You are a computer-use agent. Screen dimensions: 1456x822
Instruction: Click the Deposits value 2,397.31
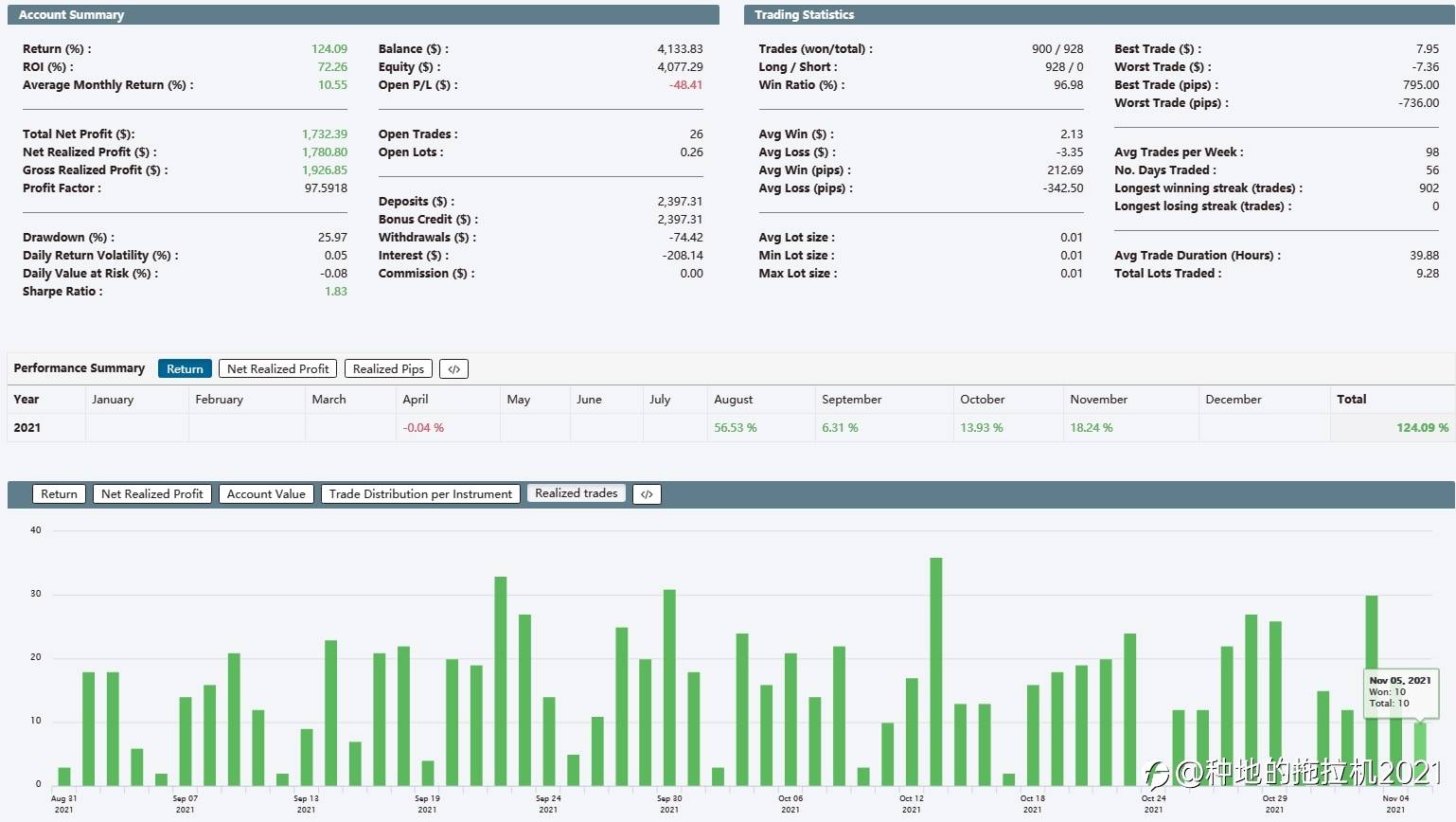point(681,202)
